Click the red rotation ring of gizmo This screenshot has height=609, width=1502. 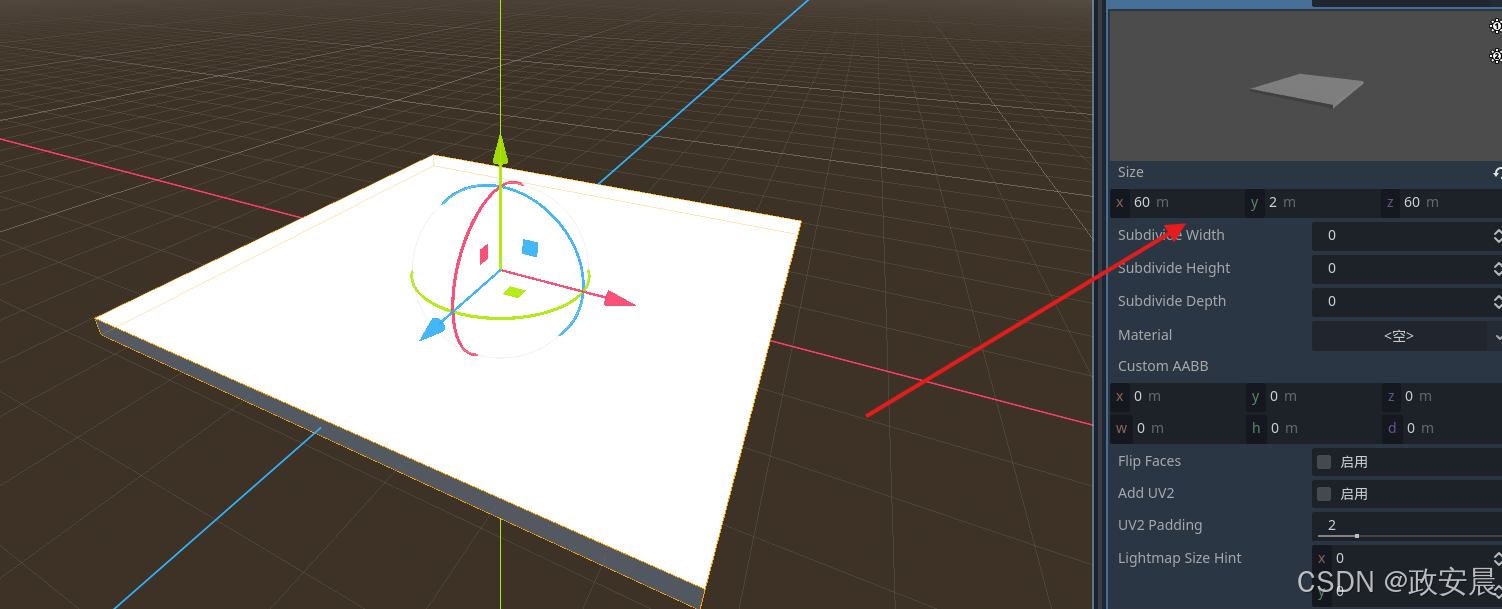pyautogui.click(x=461, y=270)
